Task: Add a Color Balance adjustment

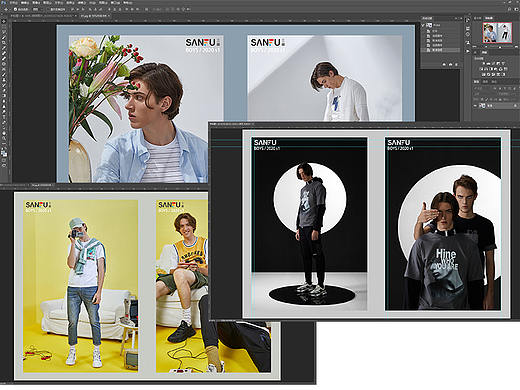Action: click(486, 69)
